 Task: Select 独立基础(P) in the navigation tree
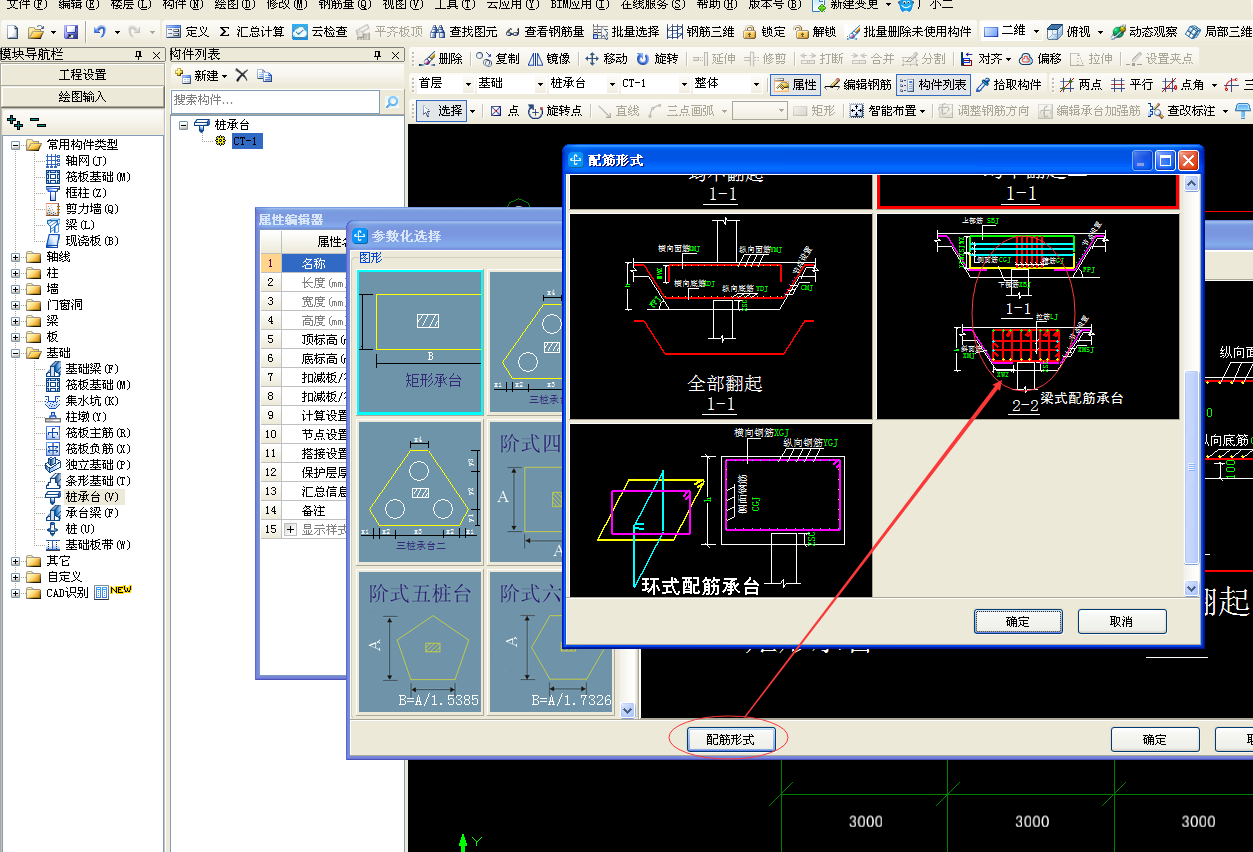(x=87, y=465)
